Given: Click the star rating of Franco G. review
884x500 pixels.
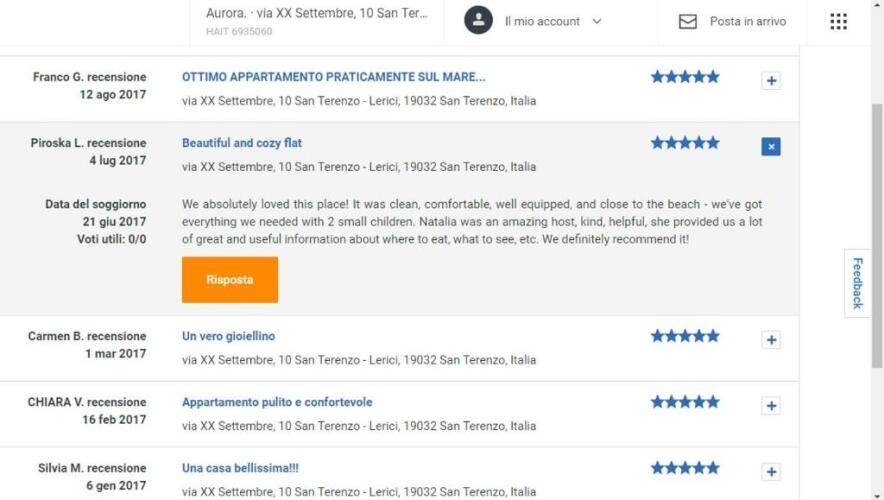Looking at the screenshot, I should [x=685, y=77].
